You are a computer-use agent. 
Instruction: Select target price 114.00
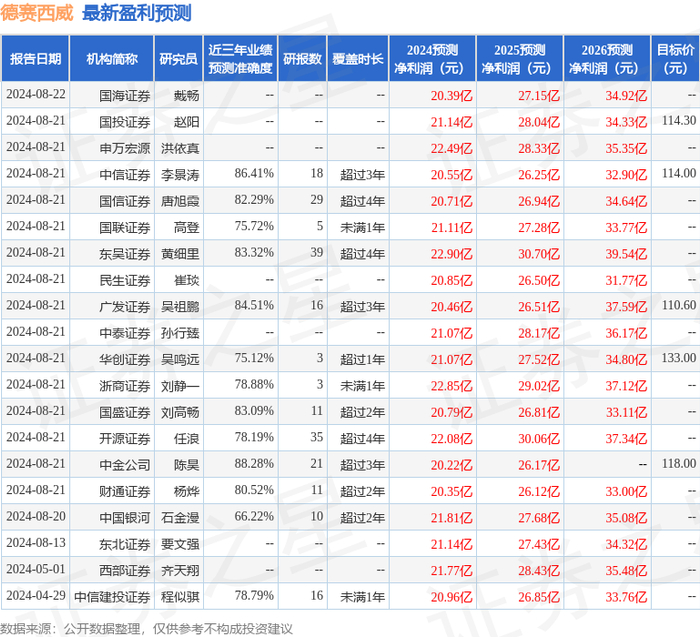(x=679, y=173)
